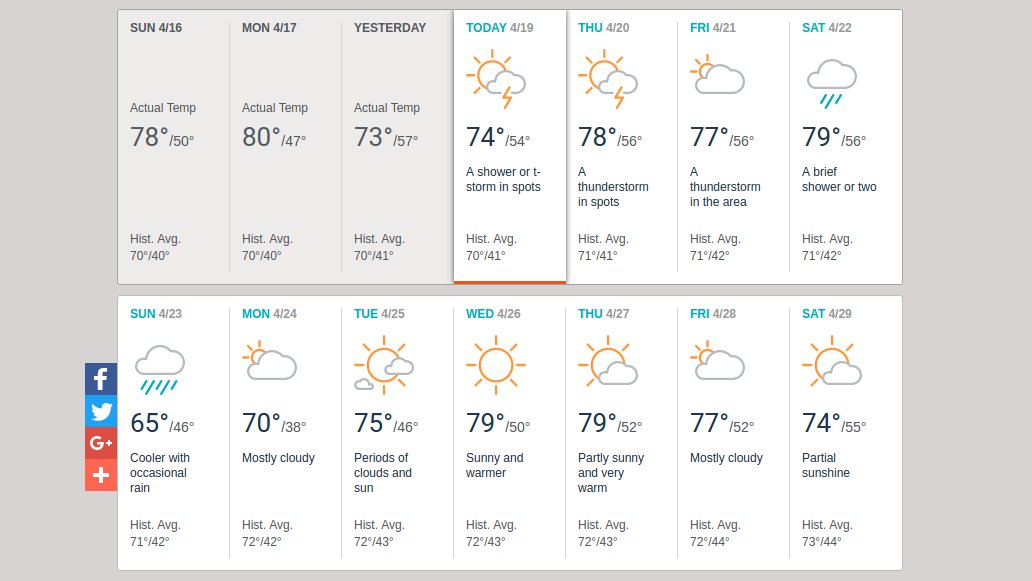Viewport: 1032px width, 581px height.
Task: Click the rain icon for SAT 4/22
Action: (x=831, y=82)
